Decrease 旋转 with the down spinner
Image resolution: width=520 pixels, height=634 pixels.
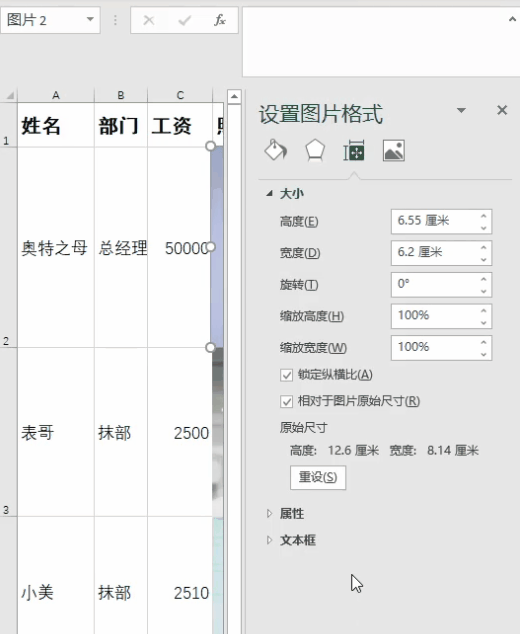click(484, 291)
